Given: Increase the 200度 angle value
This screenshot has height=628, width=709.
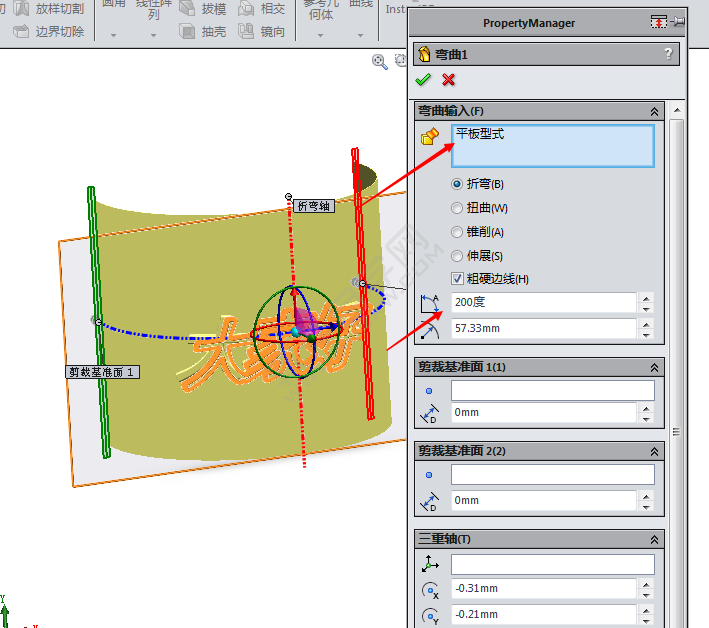Looking at the screenshot, I should point(647,298).
